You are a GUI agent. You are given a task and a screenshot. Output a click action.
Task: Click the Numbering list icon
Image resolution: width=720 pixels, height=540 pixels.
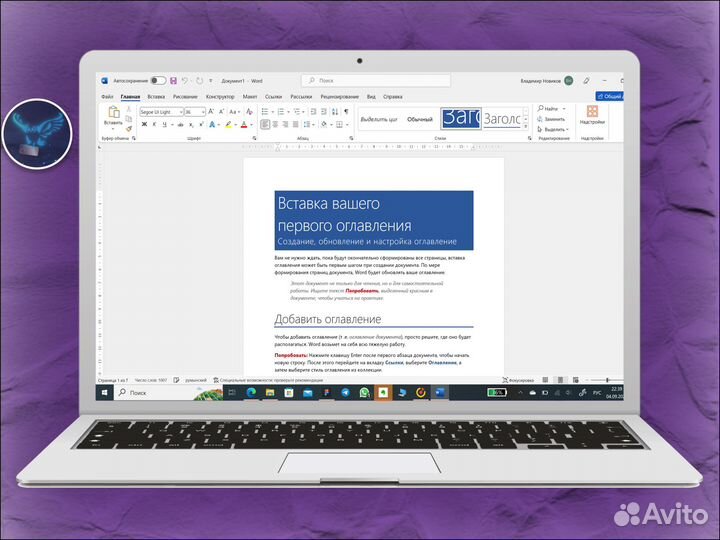pos(281,112)
